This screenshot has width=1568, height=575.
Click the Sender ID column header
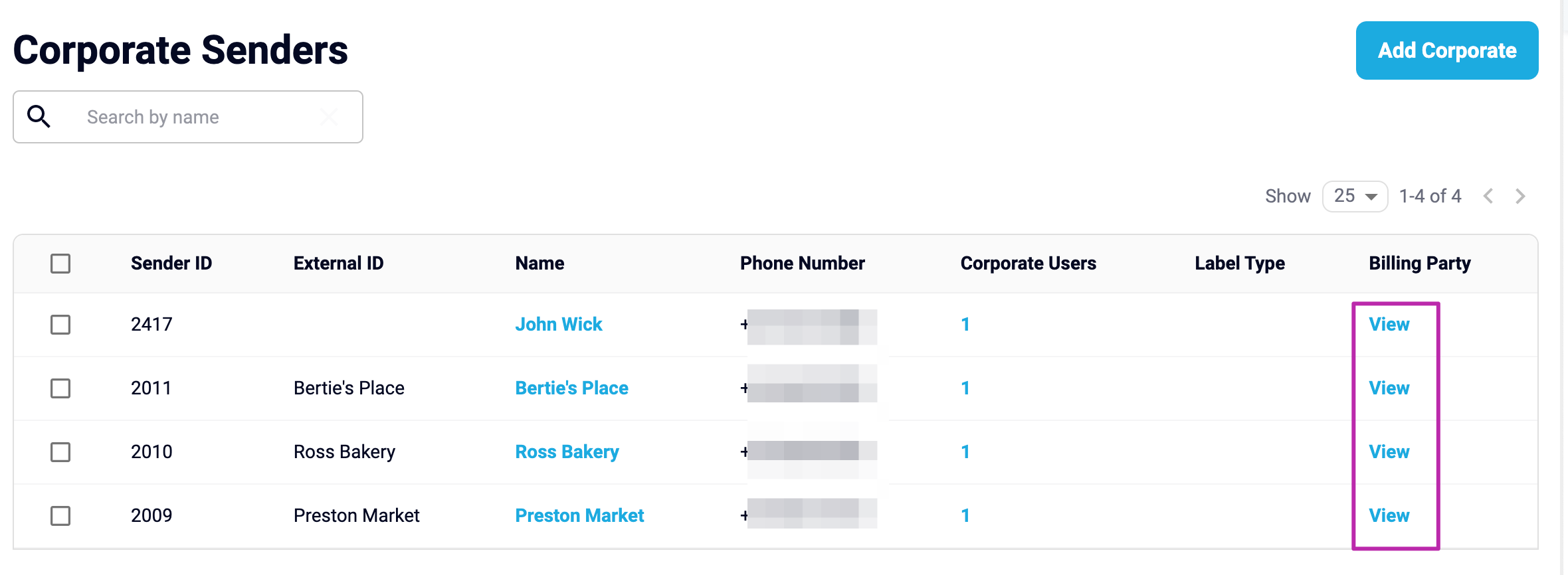click(x=171, y=264)
